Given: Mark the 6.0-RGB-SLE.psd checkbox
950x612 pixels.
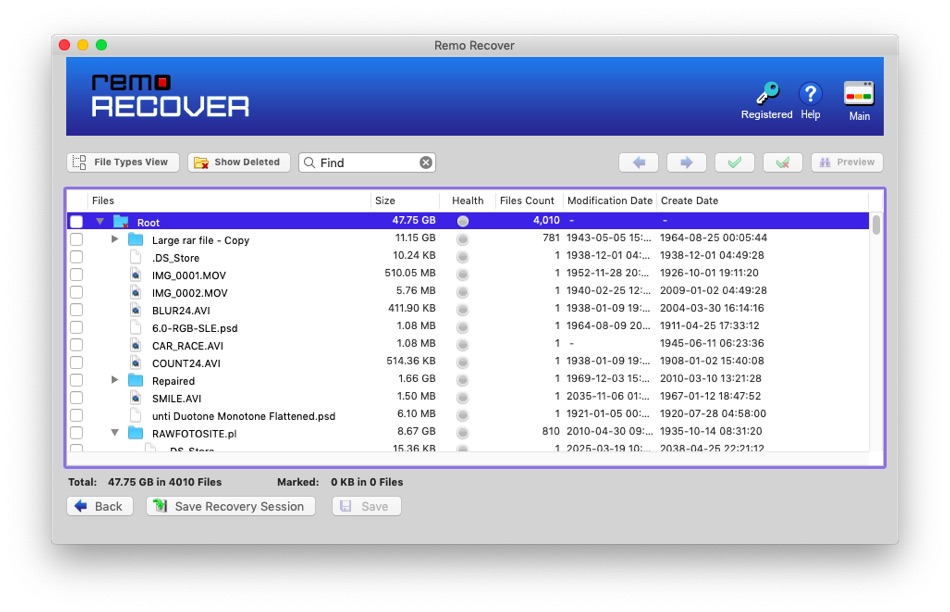Looking at the screenshot, I should (76, 327).
